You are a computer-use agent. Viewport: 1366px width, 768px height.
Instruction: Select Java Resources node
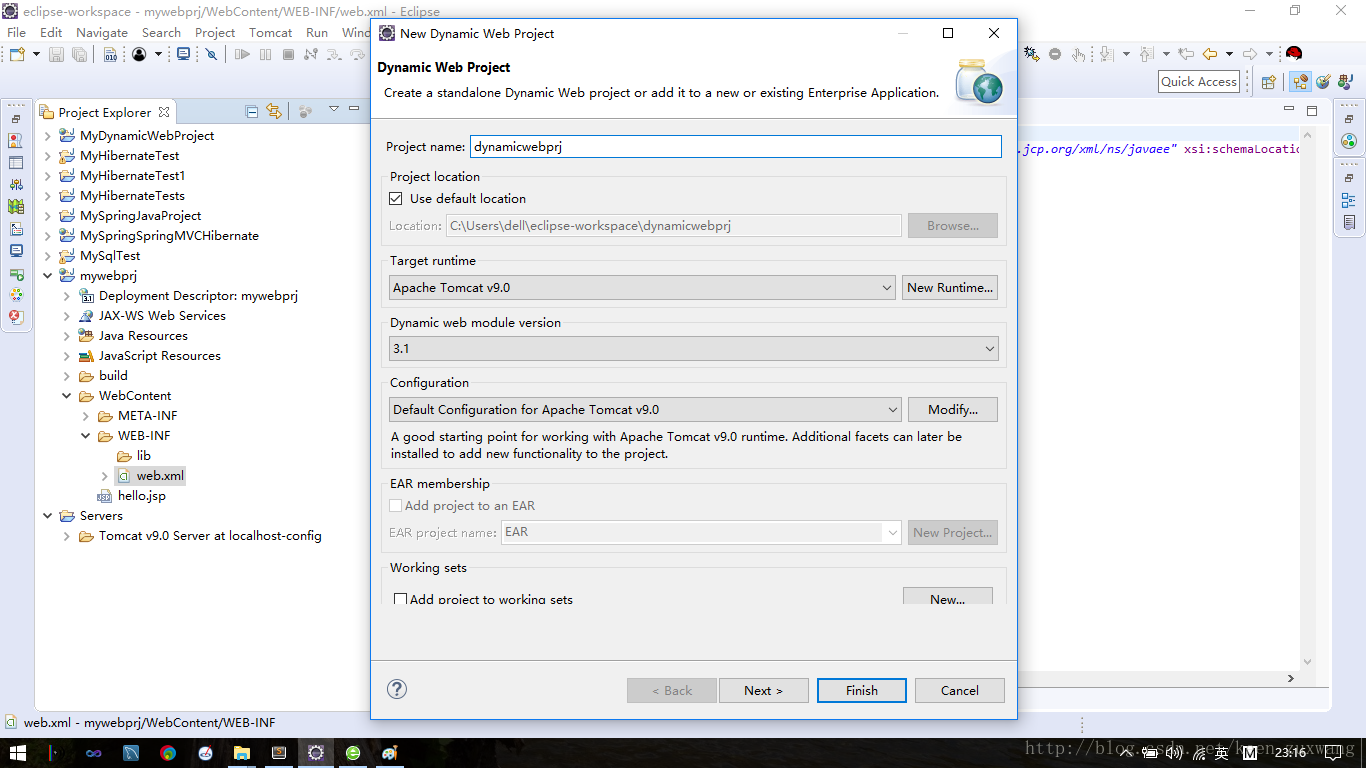point(143,335)
